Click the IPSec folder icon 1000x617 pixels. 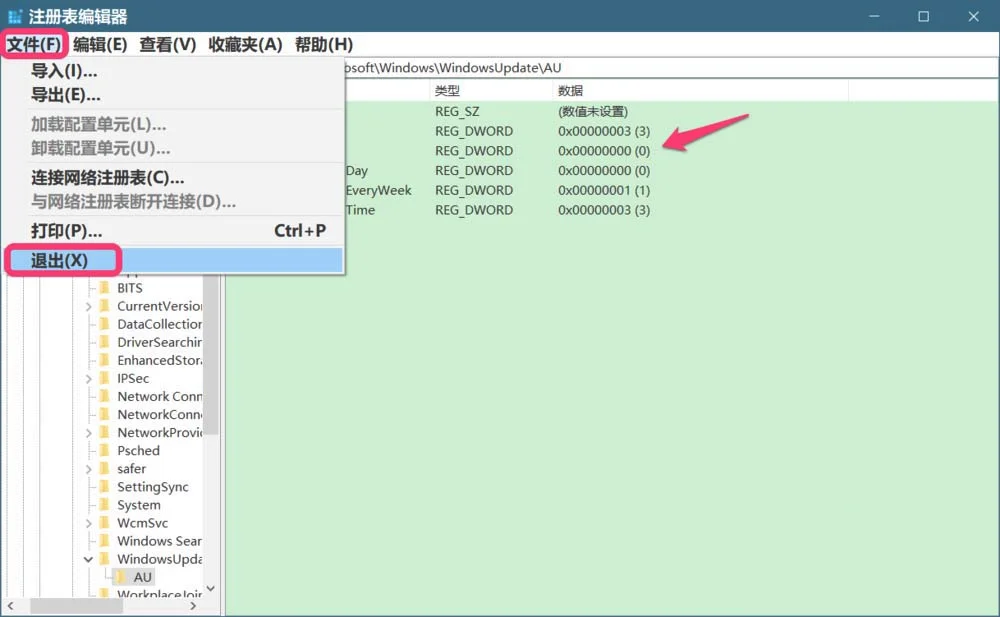click(105, 378)
